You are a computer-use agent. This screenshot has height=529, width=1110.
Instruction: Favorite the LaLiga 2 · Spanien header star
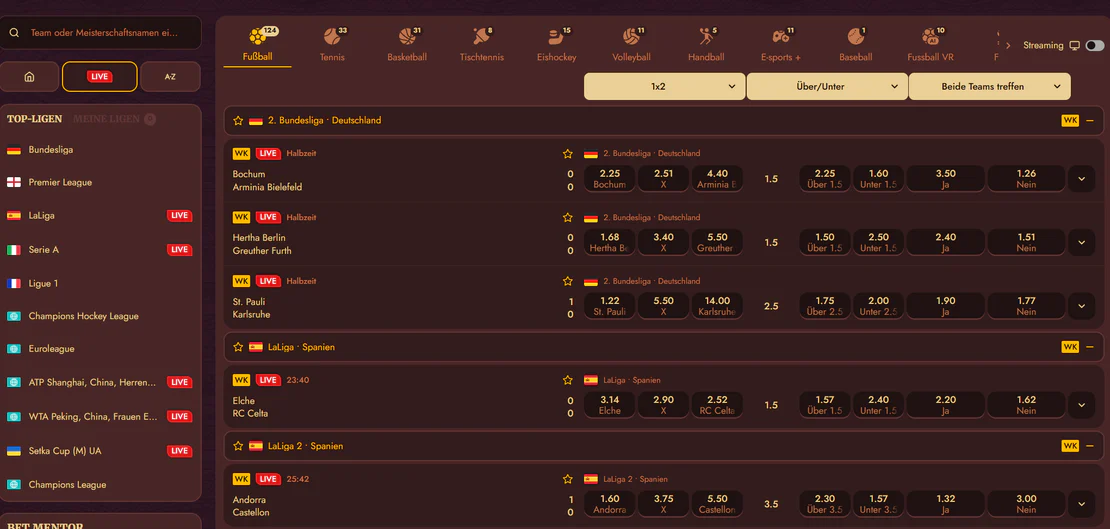(x=238, y=446)
